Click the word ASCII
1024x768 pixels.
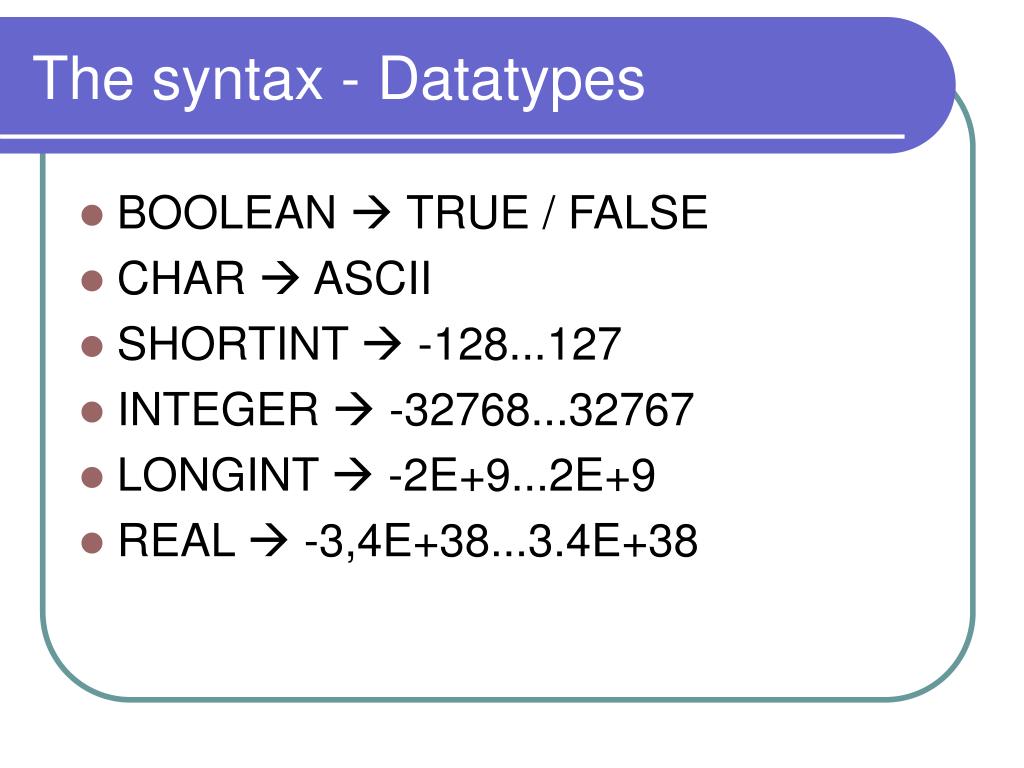coord(372,279)
